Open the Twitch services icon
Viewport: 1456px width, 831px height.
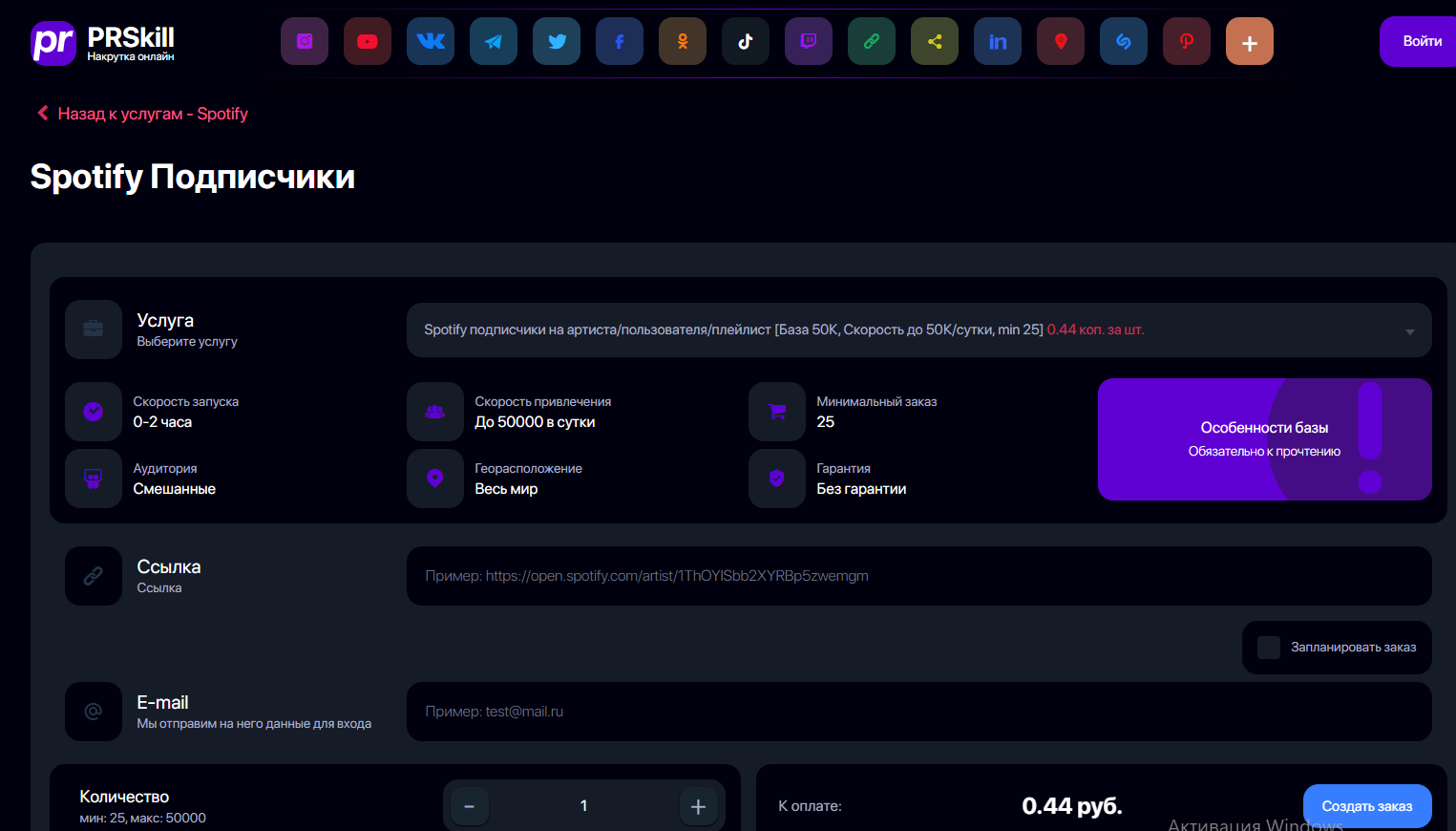coord(809,41)
